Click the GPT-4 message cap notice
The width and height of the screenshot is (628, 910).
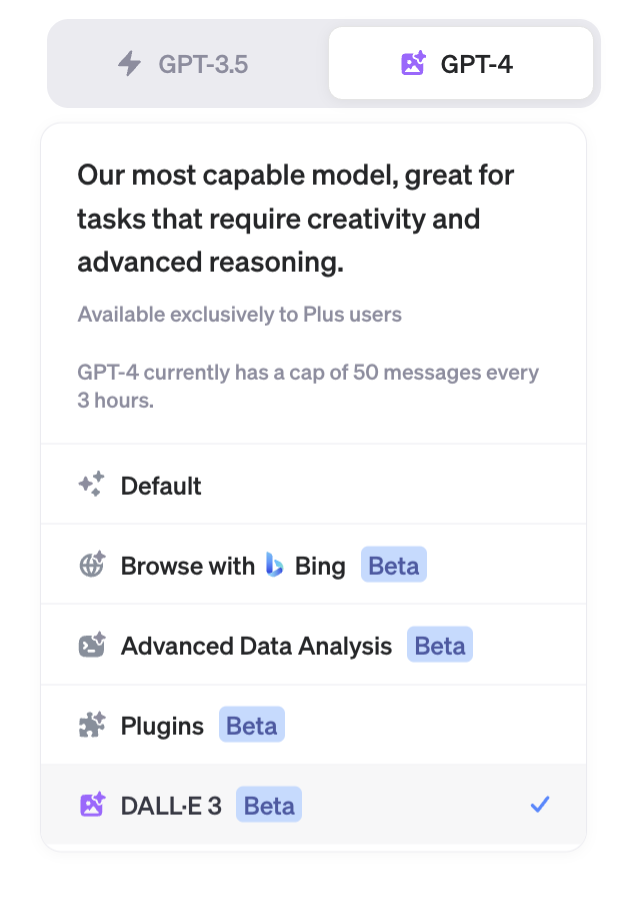(x=308, y=385)
